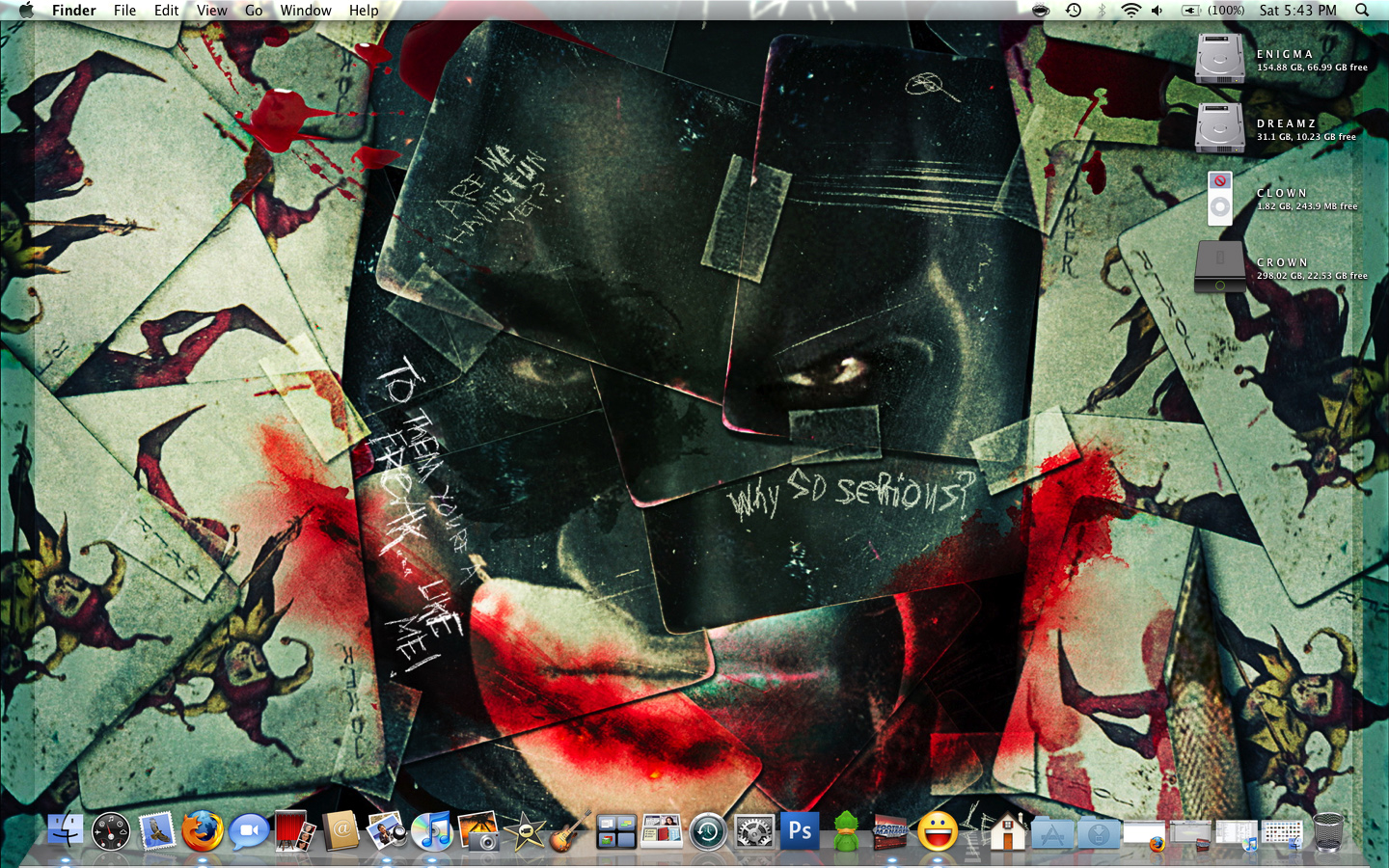Open Yahoo Messenger smiley icon
Screen dimensions: 1389x868
937,831
